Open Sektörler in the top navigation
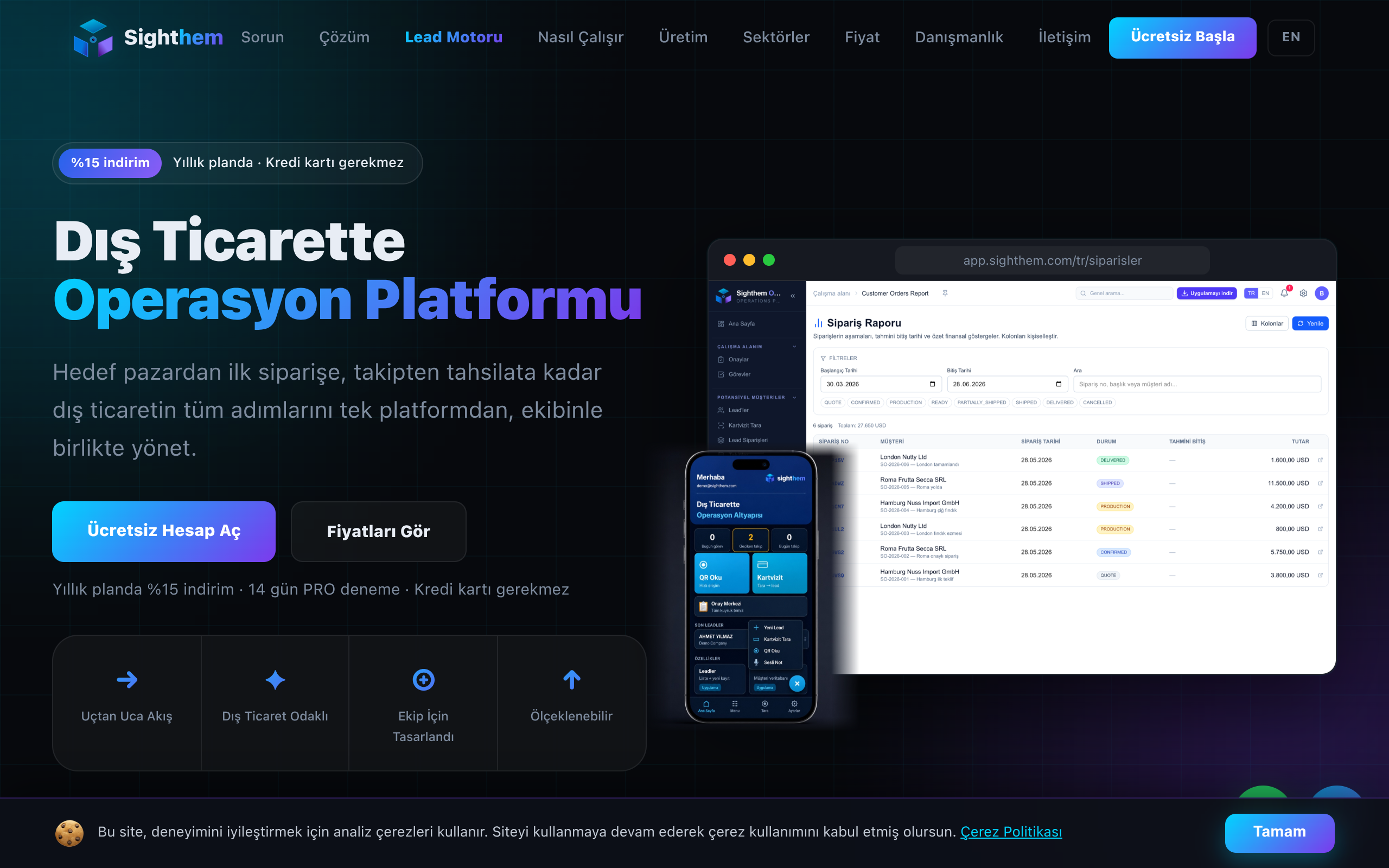Image resolution: width=1389 pixels, height=868 pixels. click(x=776, y=37)
